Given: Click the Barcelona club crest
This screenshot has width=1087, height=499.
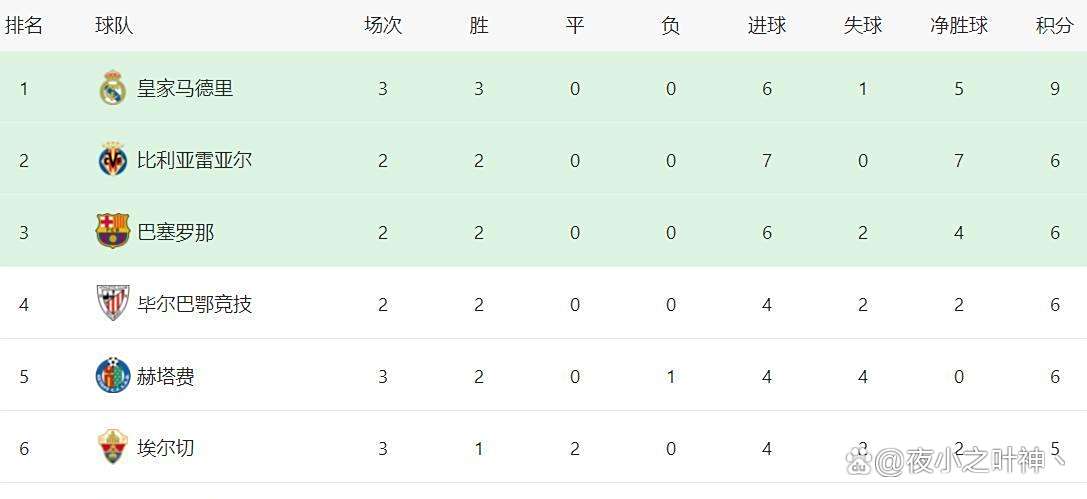Looking at the screenshot, I should tap(112, 232).
